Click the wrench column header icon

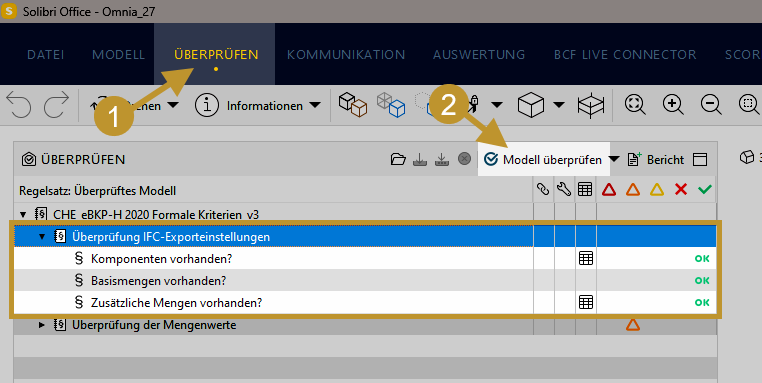564,190
